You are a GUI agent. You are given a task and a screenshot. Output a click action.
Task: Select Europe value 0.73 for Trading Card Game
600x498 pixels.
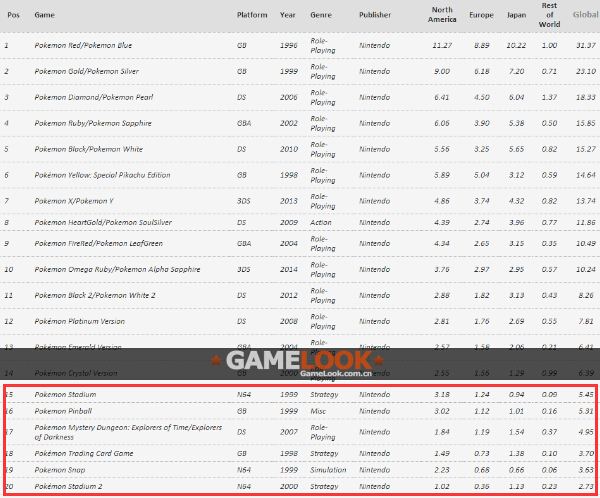tap(482, 453)
